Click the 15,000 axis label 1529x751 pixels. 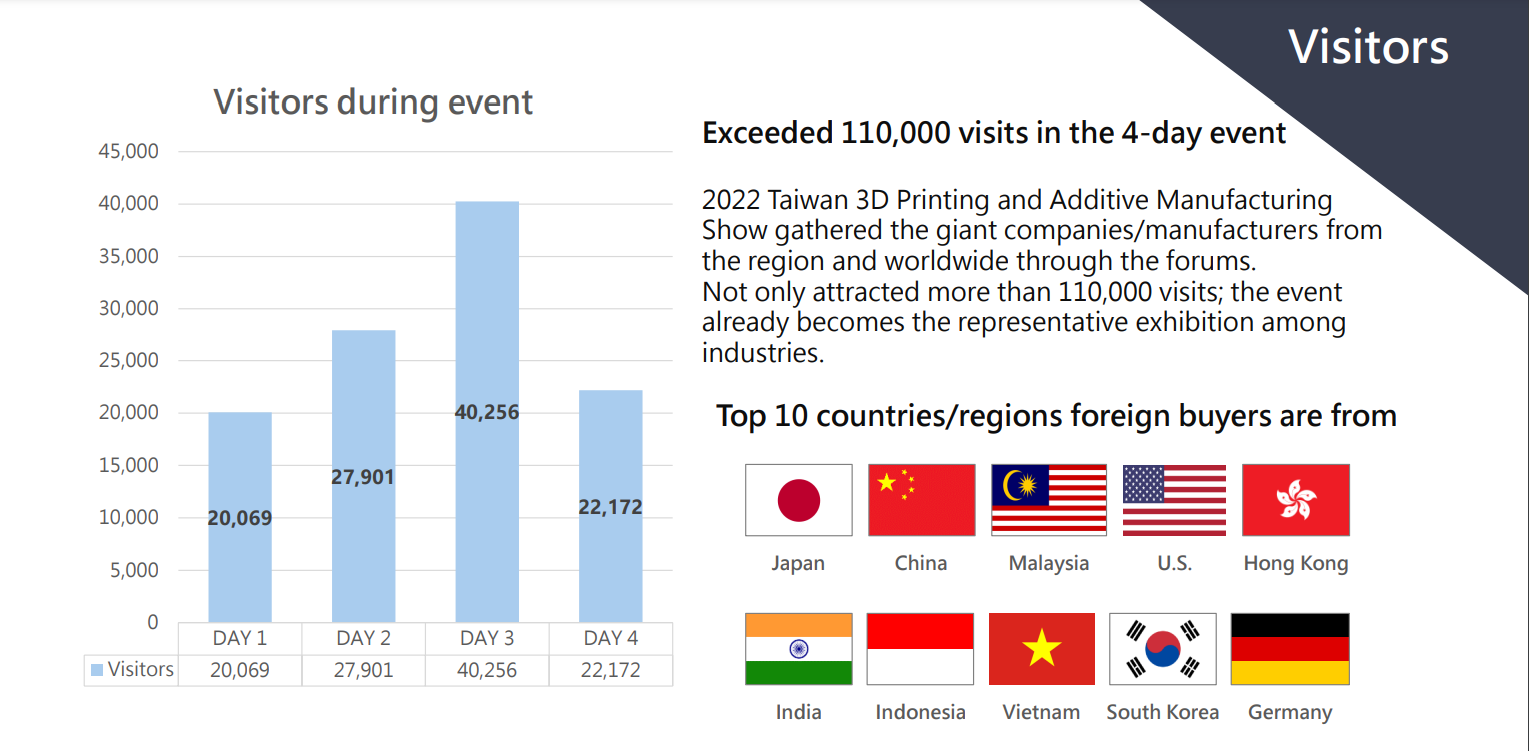pos(128,465)
